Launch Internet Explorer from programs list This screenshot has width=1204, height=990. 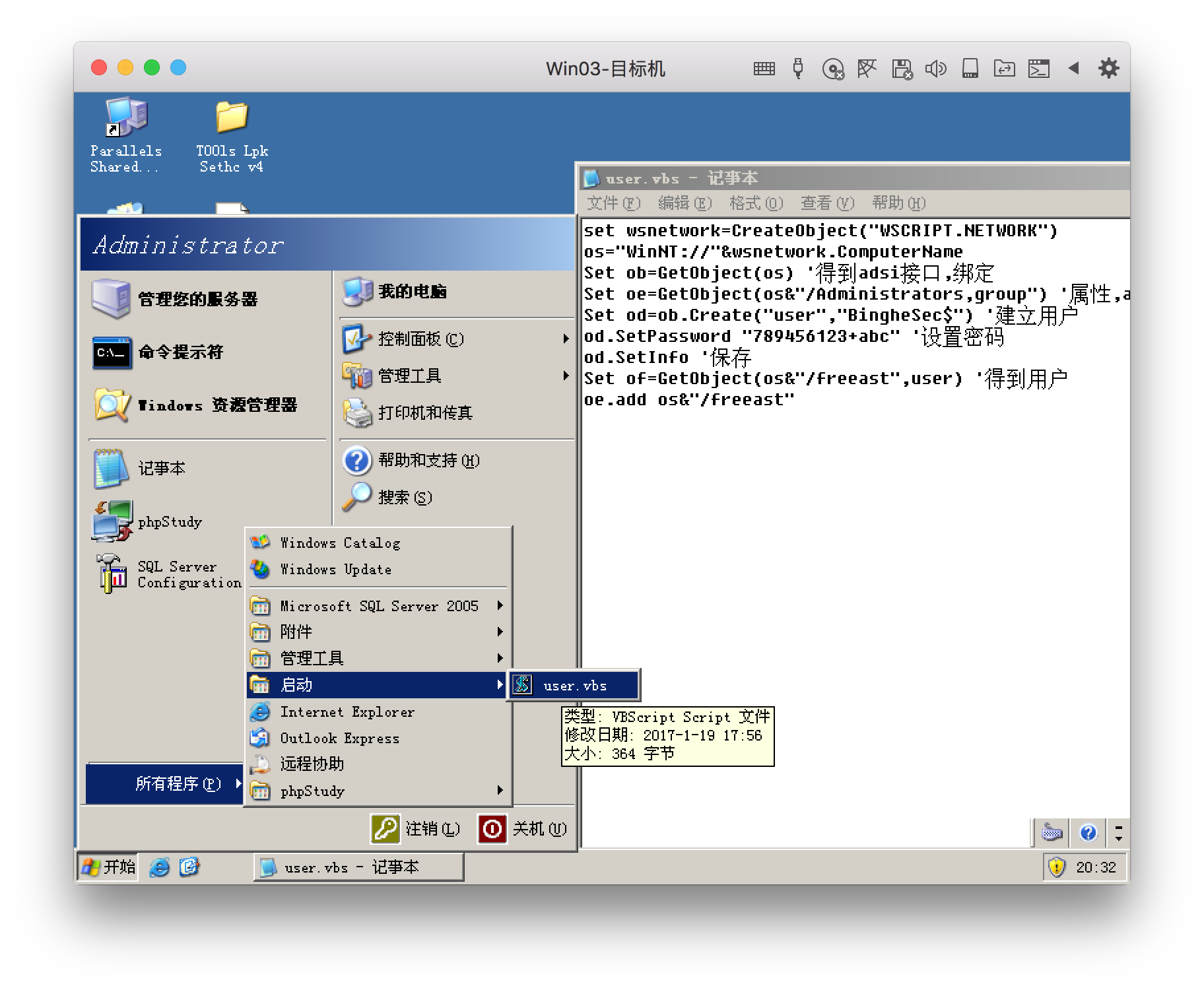pyautogui.click(x=378, y=711)
